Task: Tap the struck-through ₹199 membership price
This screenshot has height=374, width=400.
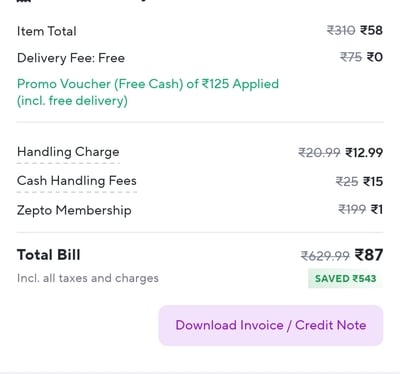Action: pyautogui.click(x=352, y=210)
